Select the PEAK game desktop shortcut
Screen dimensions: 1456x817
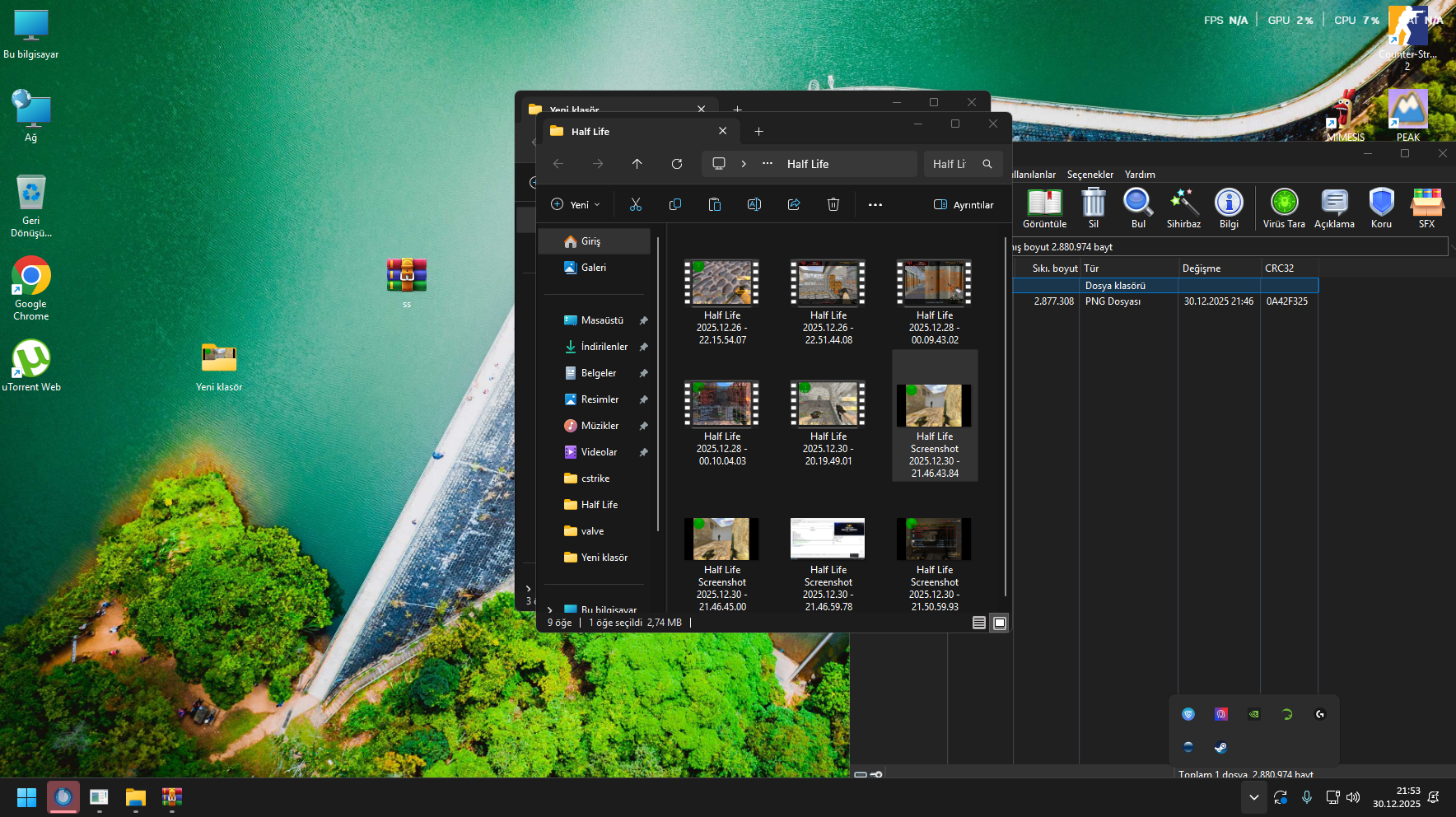point(1408,115)
